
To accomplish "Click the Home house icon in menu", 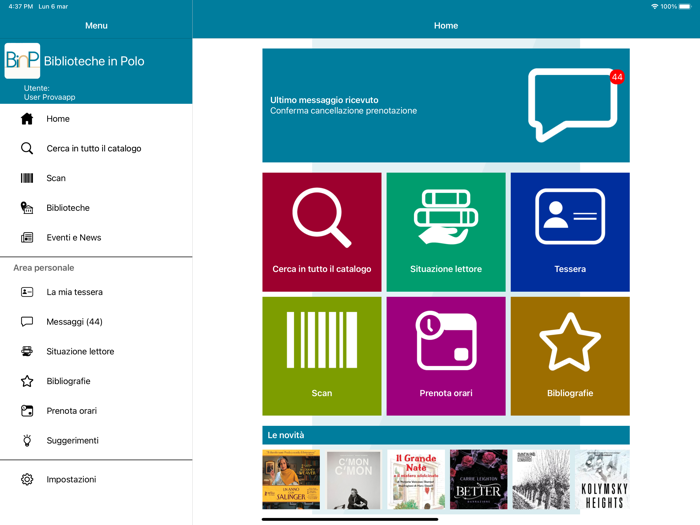I will coord(27,119).
